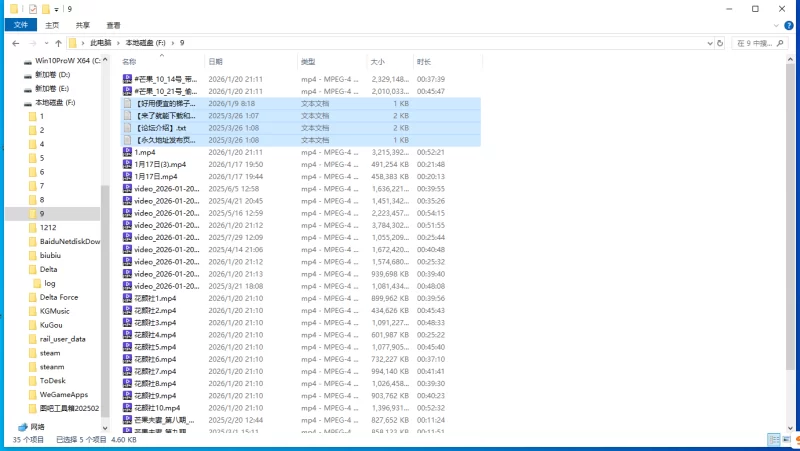Open the KuGou folder in sidebar
Screen dimensions: 800x451
[x=49, y=325]
